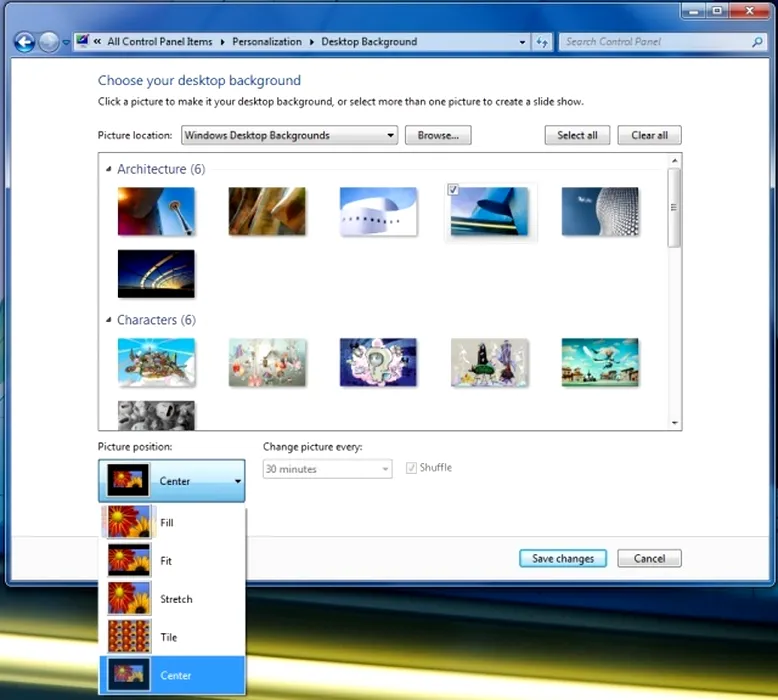This screenshot has height=700, width=778.
Task: Toggle the Shuffle checkbox
Action: pyautogui.click(x=411, y=468)
